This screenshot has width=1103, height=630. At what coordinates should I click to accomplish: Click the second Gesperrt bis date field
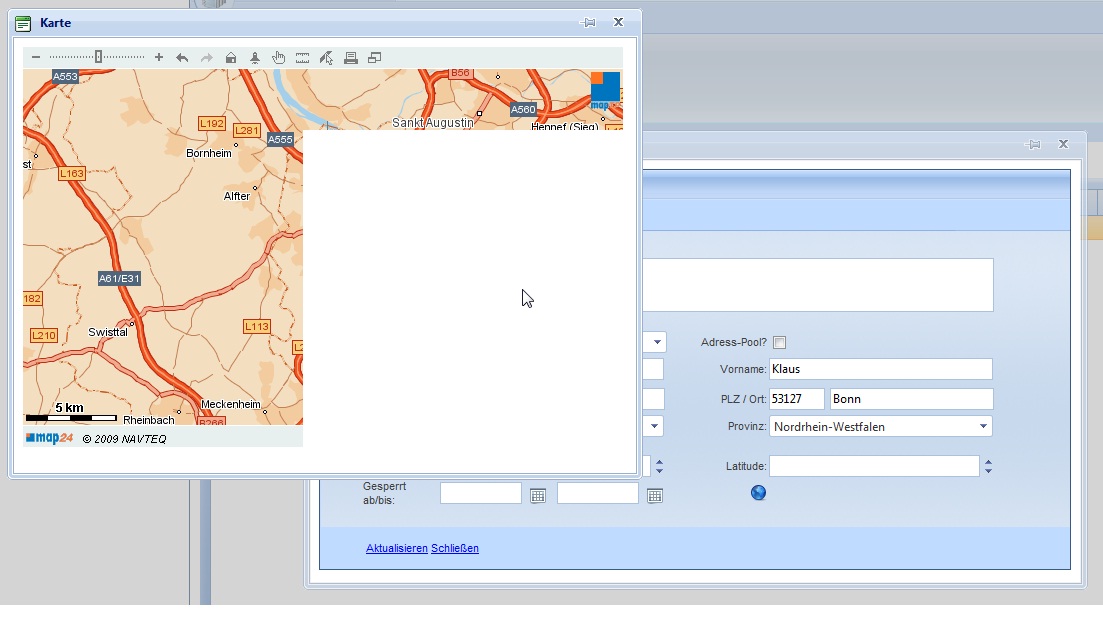597,493
